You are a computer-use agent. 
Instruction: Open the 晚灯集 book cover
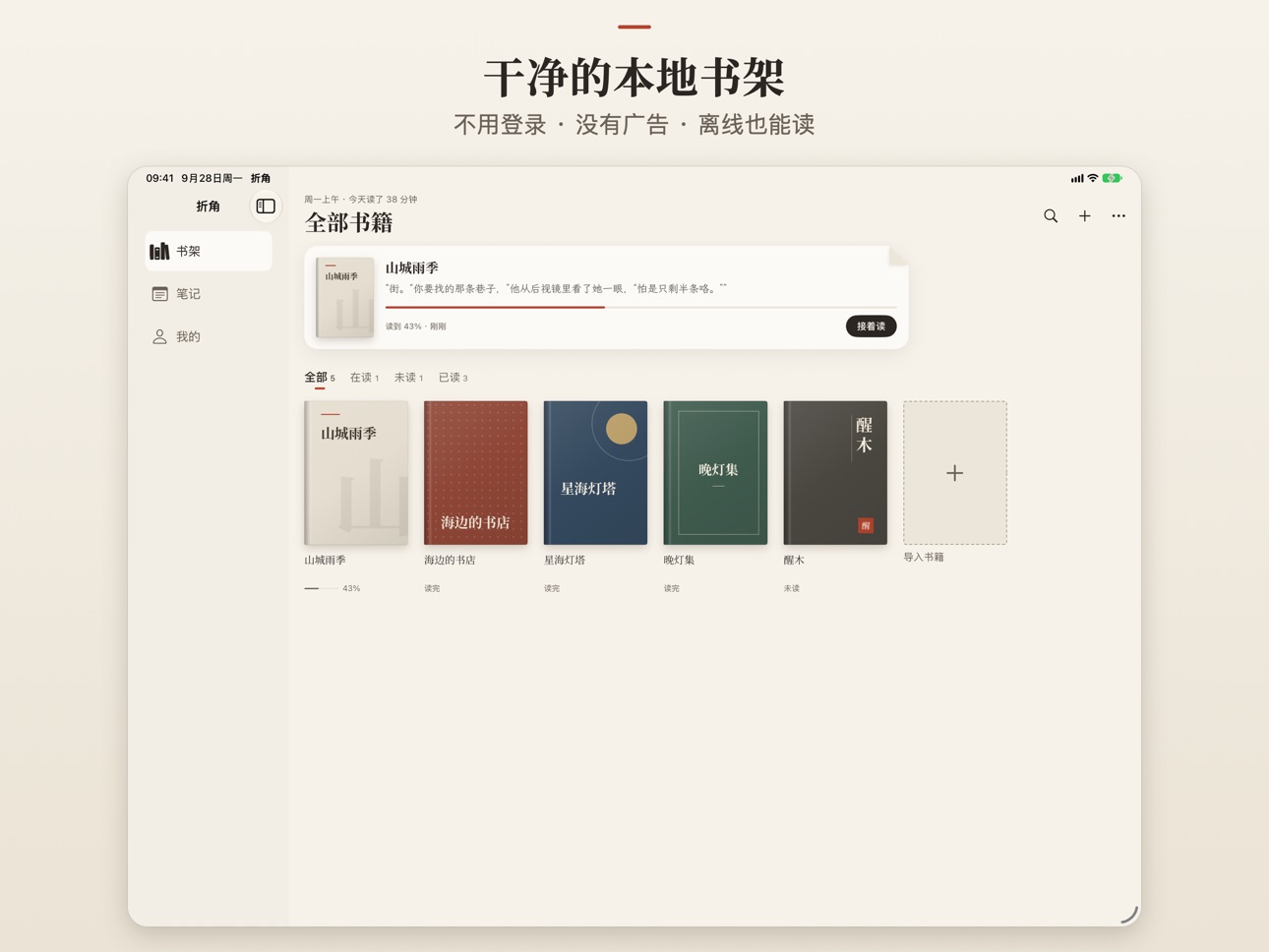tap(715, 473)
